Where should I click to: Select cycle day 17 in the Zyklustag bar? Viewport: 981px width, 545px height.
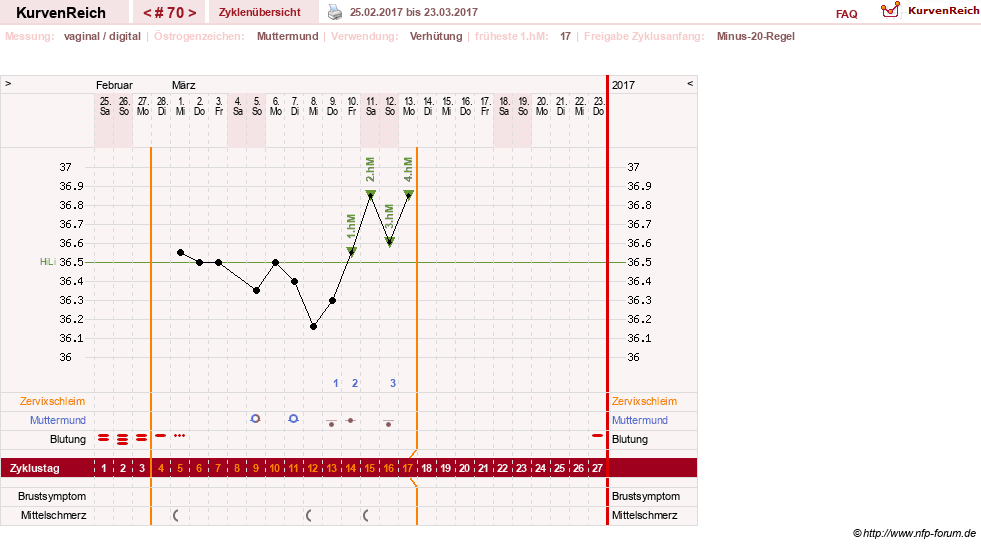coord(408,468)
